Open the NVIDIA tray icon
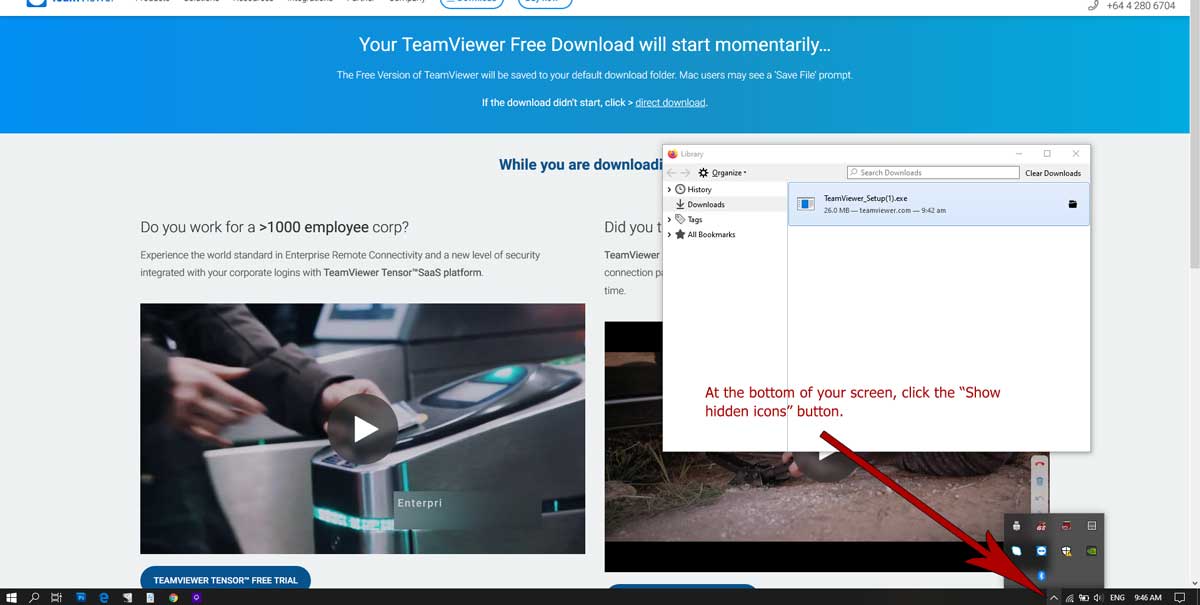 click(1091, 551)
